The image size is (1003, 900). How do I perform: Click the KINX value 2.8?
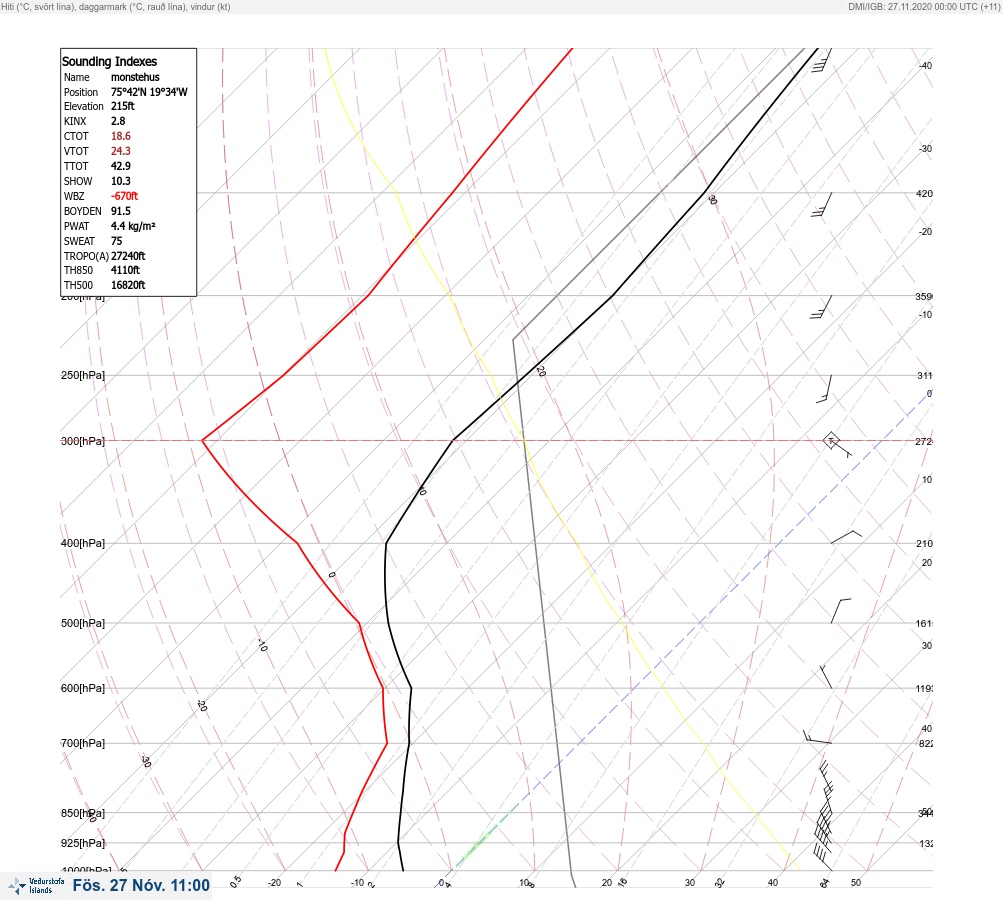[118, 121]
